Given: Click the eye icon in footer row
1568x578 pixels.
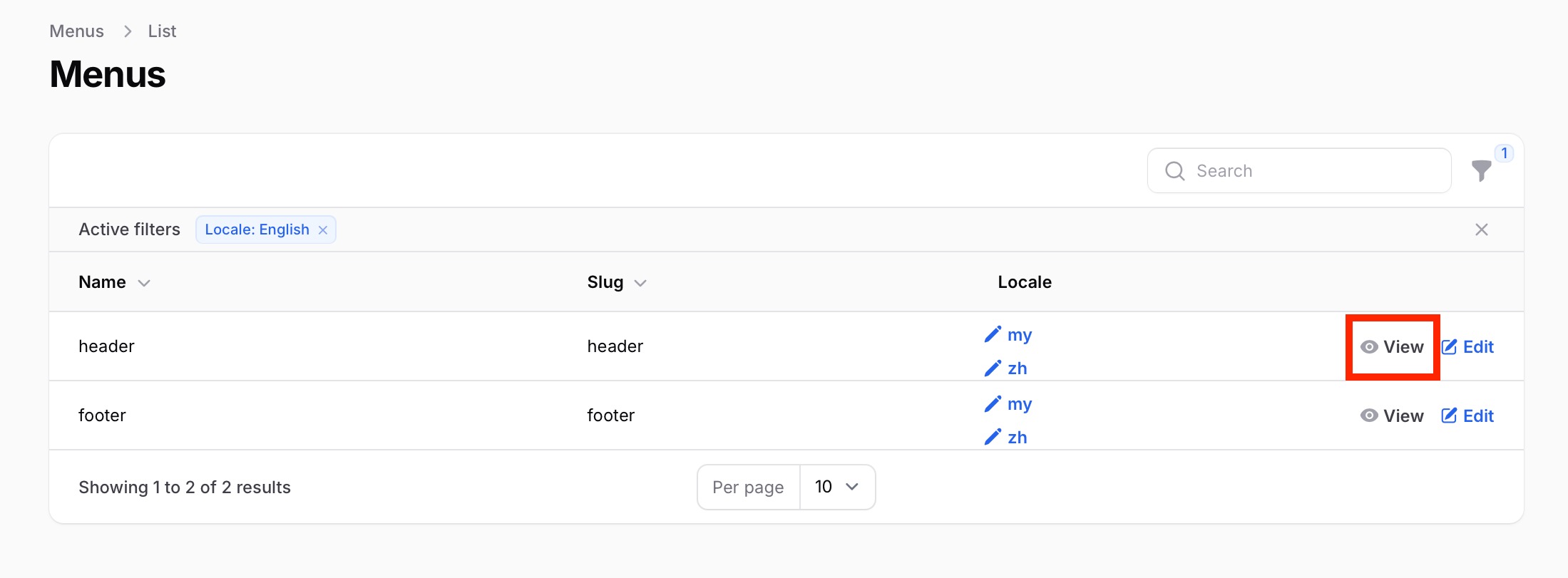Looking at the screenshot, I should (x=1369, y=416).
